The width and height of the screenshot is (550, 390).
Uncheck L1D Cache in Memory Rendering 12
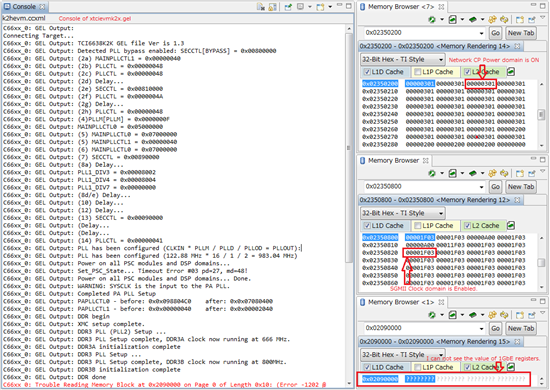(367, 226)
